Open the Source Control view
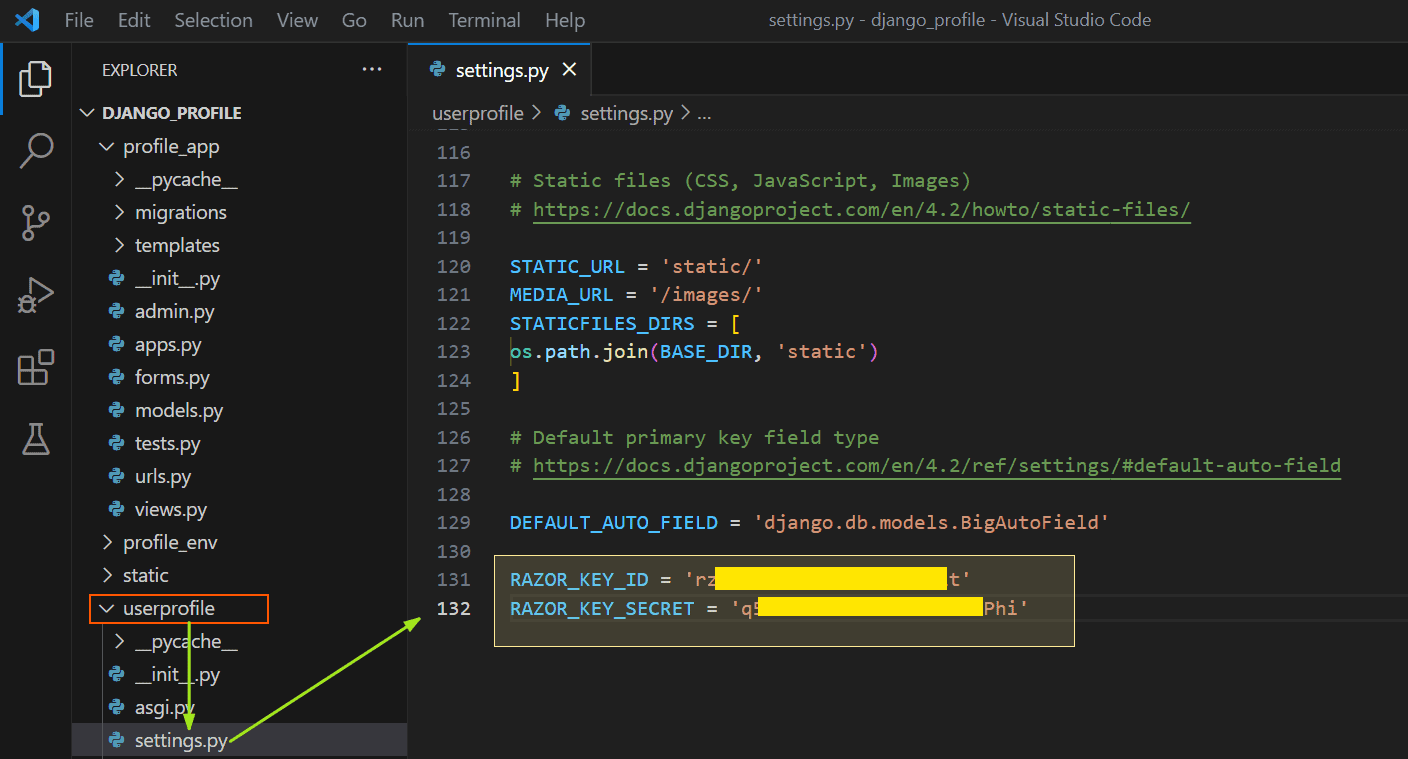Viewport: 1408px width, 759px height. 36,222
